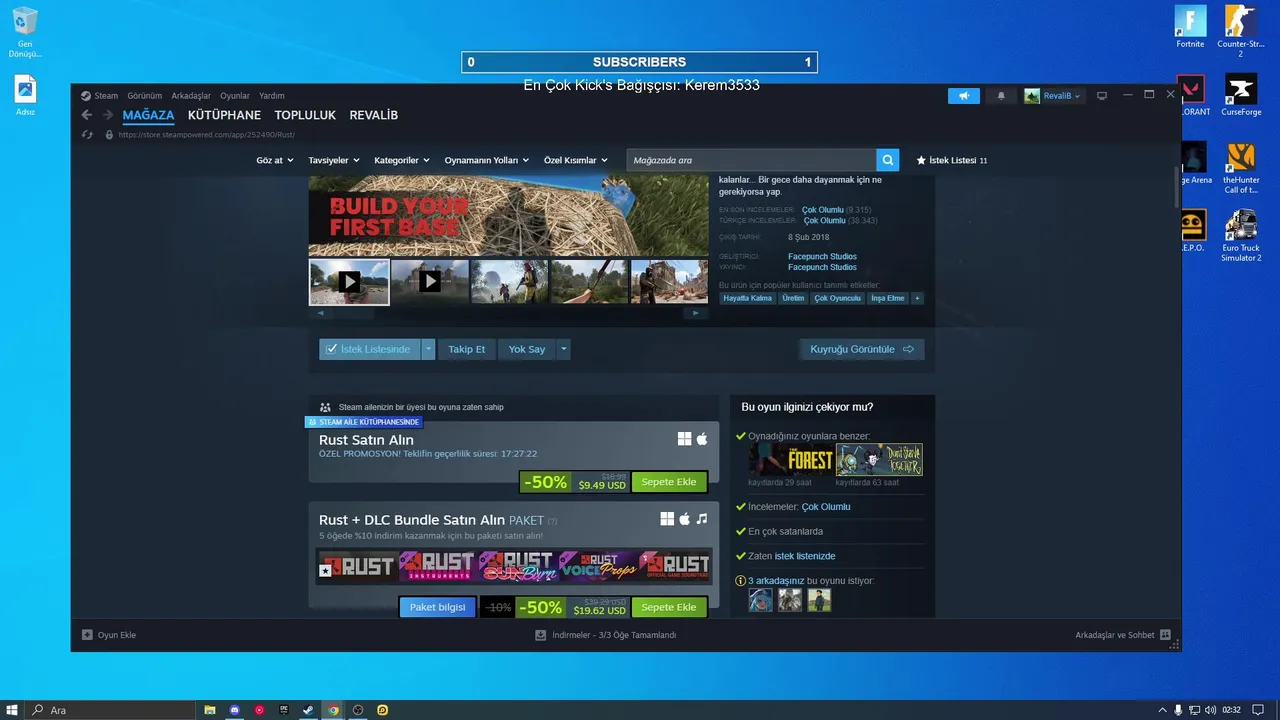Open the Oynamanın Yolları dropdown
The width and height of the screenshot is (1280, 720).
pos(486,160)
